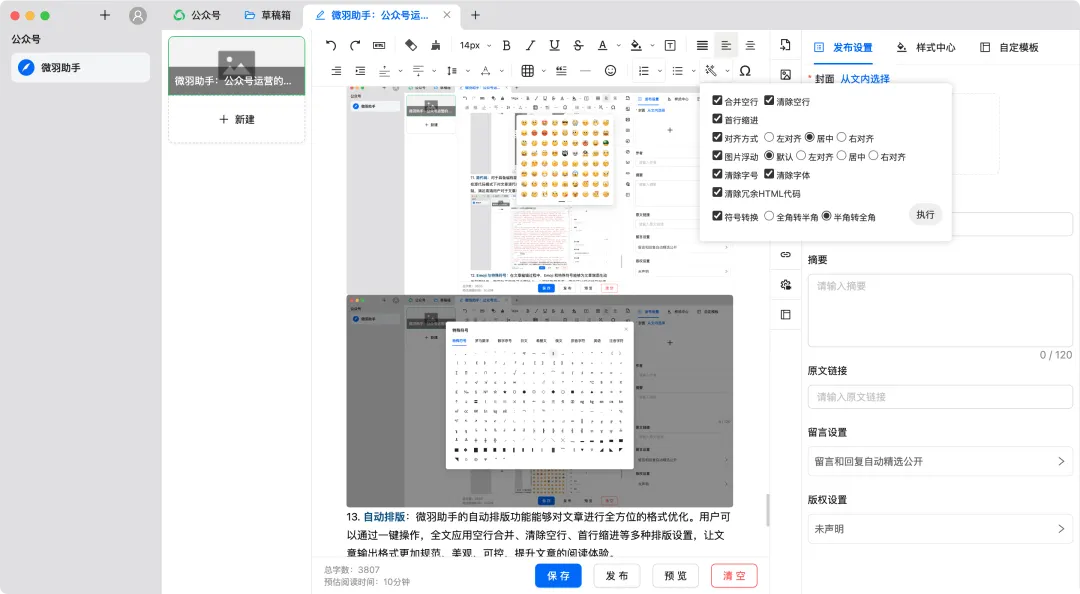Expand the ordered list style dropdown
This screenshot has height=594, width=1080.
pos(660,71)
